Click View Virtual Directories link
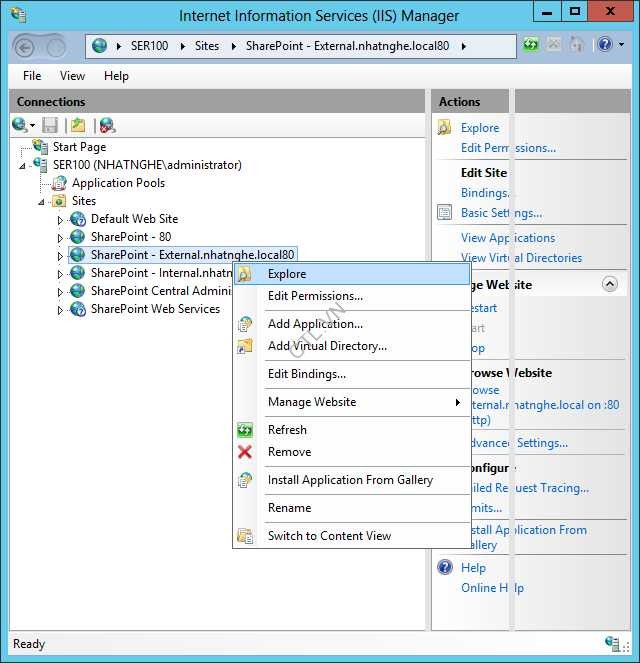 [521, 258]
